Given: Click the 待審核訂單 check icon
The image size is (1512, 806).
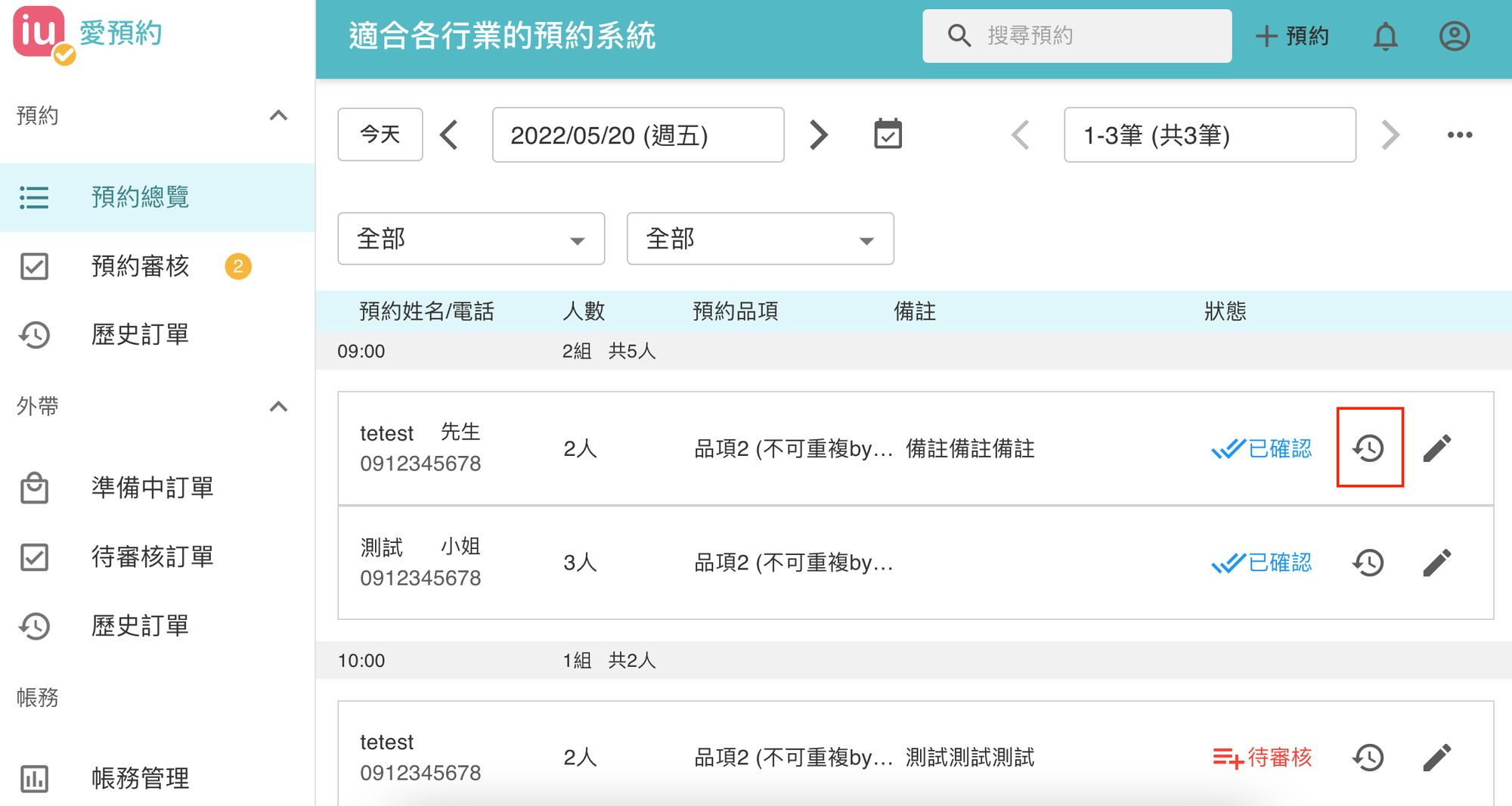Looking at the screenshot, I should click(x=34, y=557).
